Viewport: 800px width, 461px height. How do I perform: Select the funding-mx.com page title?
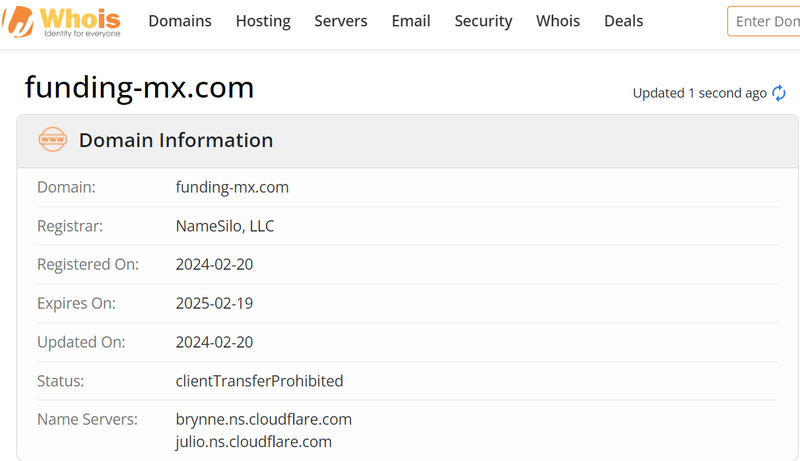click(x=139, y=87)
